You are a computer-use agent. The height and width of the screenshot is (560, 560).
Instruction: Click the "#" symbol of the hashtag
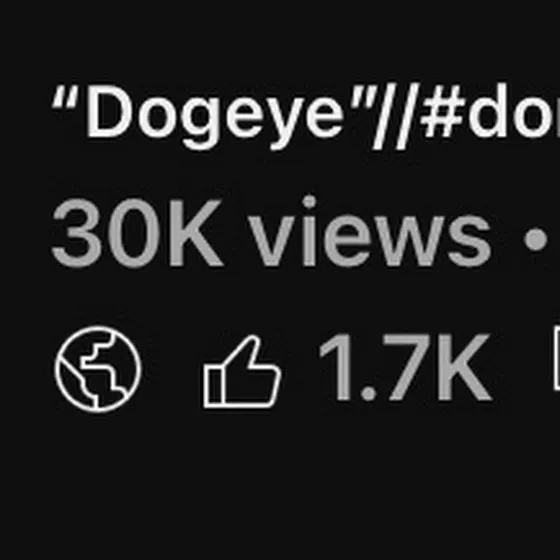tap(443, 113)
